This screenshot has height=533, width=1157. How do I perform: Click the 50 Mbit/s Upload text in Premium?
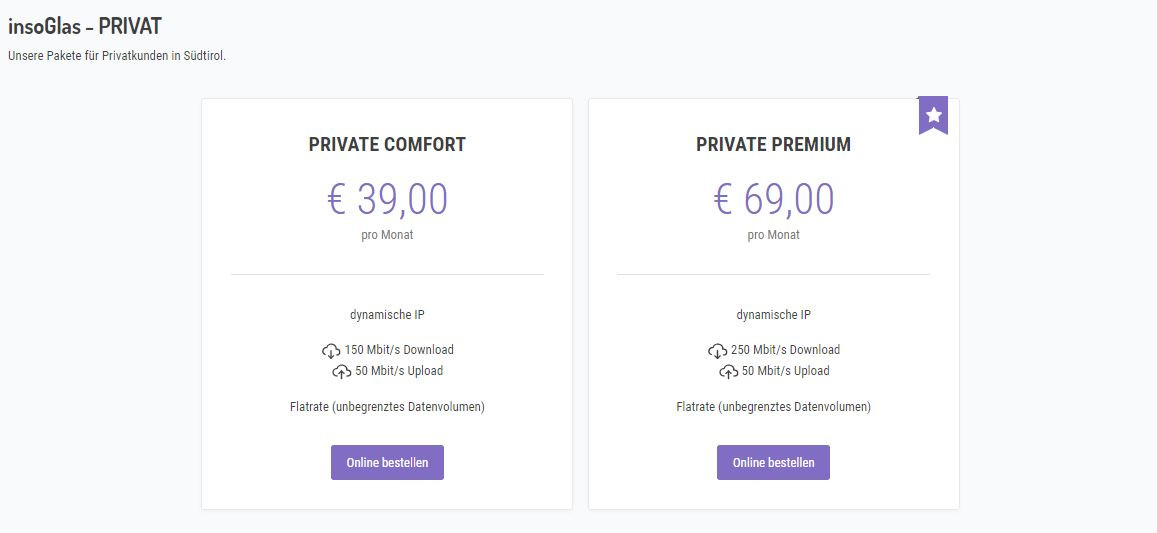tap(785, 371)
